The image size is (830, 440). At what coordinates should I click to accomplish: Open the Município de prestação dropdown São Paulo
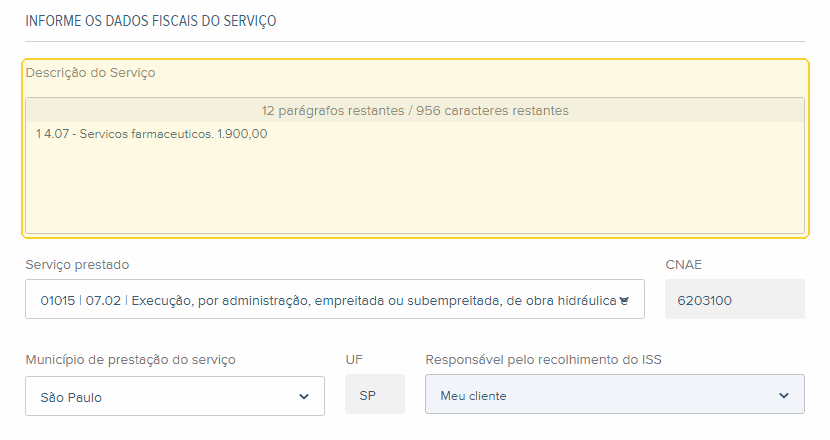(x=175, y=396)
